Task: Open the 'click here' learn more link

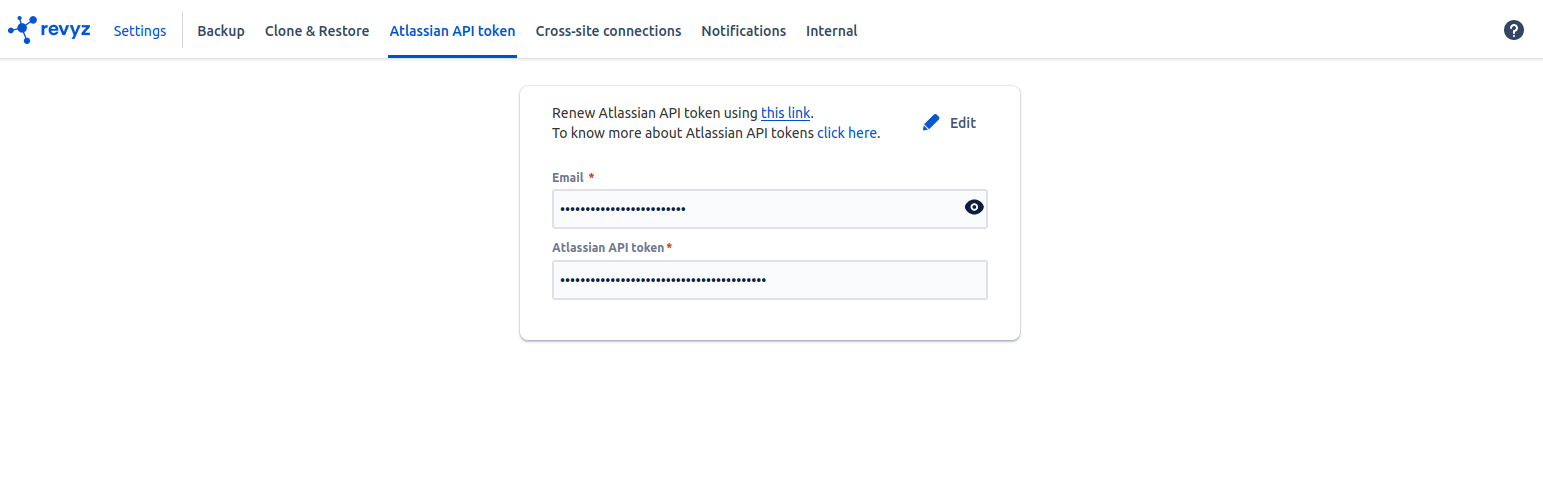Action: click(x=847, y=133)
